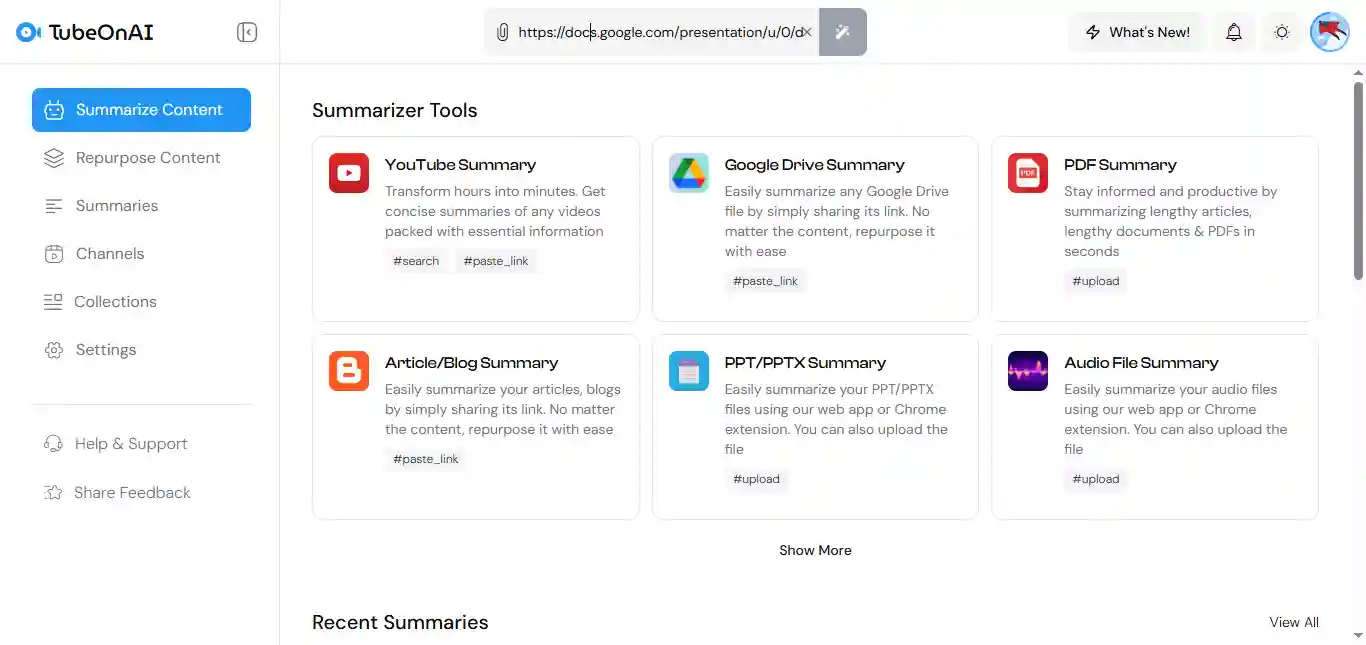Switch to the Summaries section
This screenshot has width=1366, height=645.
(x=116, y=205)
